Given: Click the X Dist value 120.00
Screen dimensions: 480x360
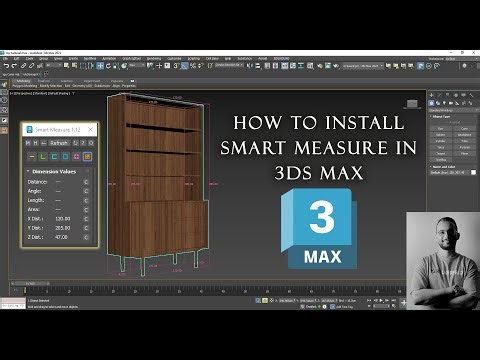Looking at the screenshot, I should [63, 219].
